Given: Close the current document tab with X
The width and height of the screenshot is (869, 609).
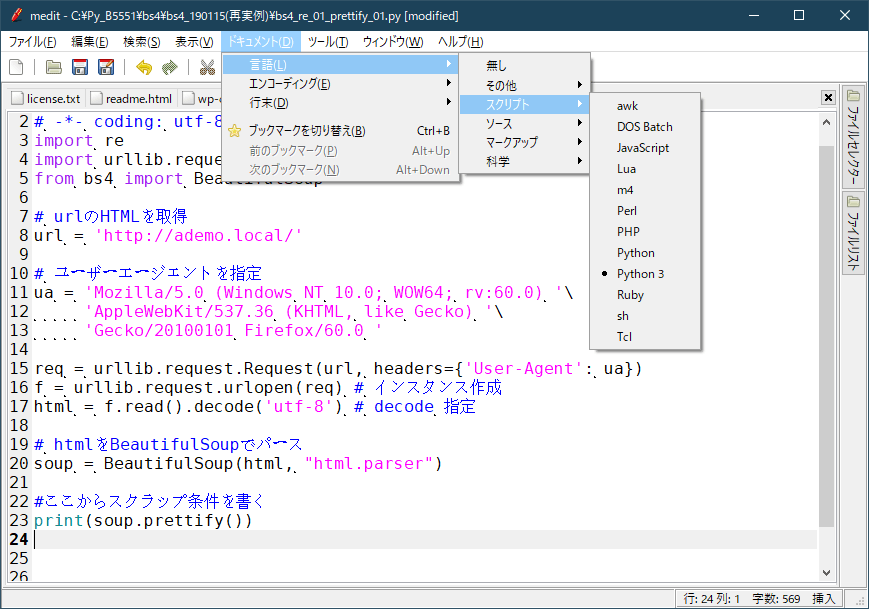Looking at the screenshot, I should pos(828,98).
